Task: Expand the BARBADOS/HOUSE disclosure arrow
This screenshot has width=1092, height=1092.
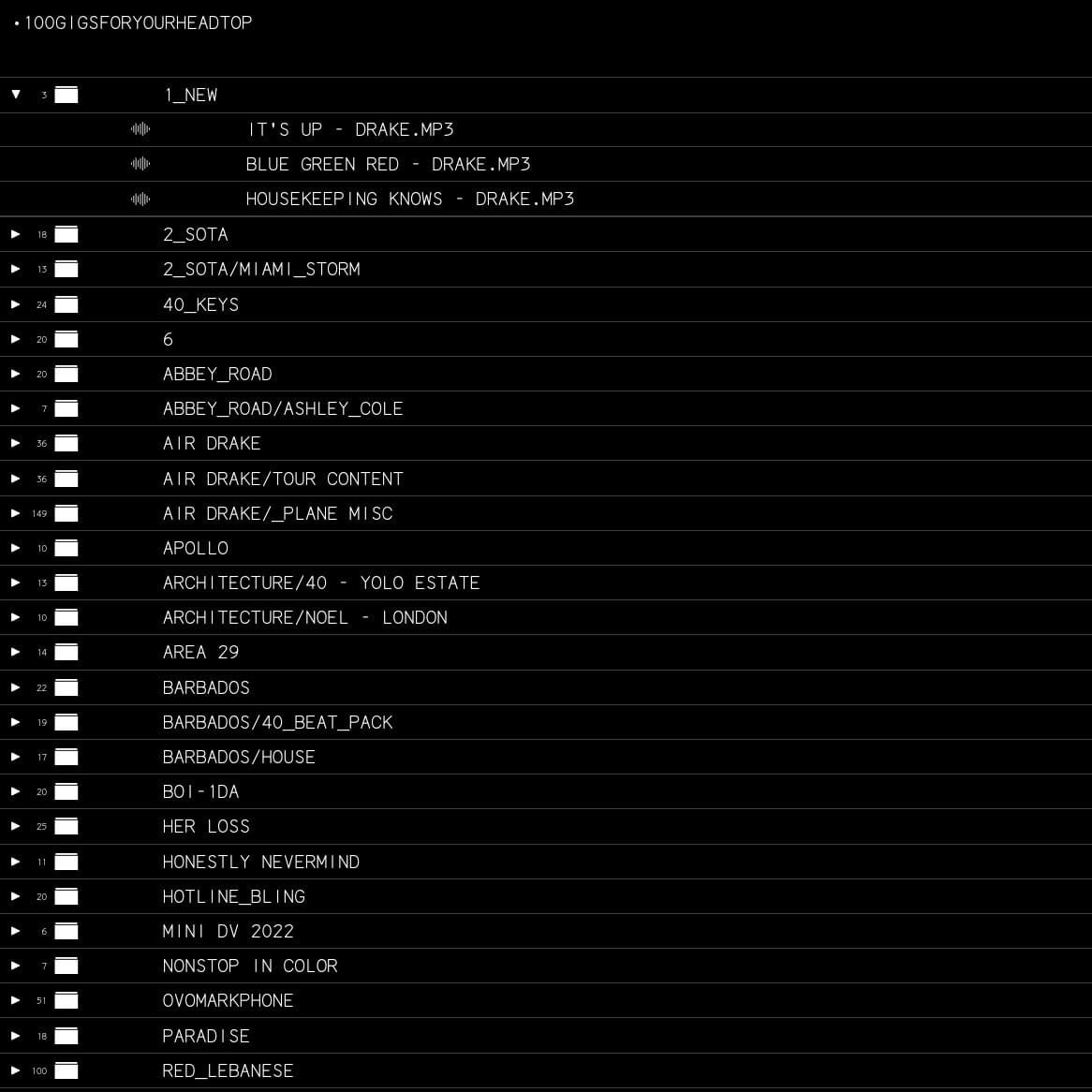Action: click(16, 757)
